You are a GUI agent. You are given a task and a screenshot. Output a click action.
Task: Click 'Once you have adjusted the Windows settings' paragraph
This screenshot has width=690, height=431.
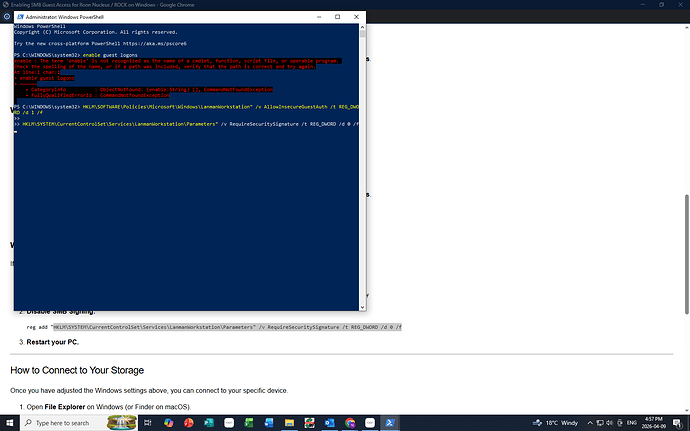point(149,390)
